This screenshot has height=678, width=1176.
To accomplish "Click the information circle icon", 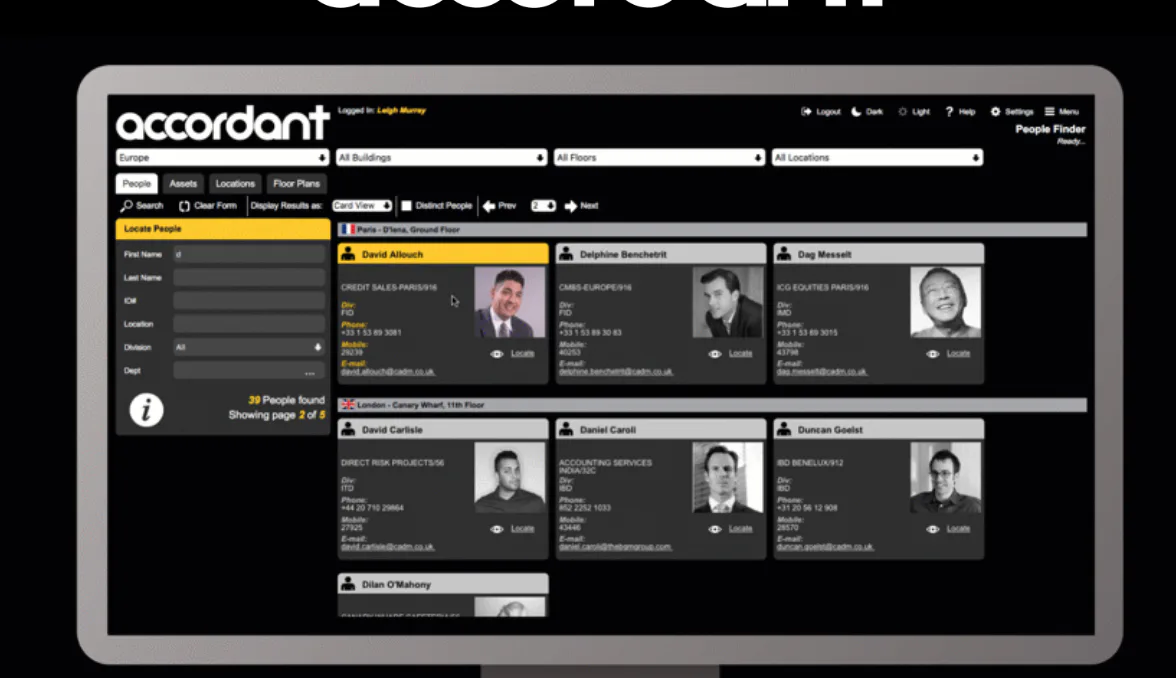I will tap(146, 410).
